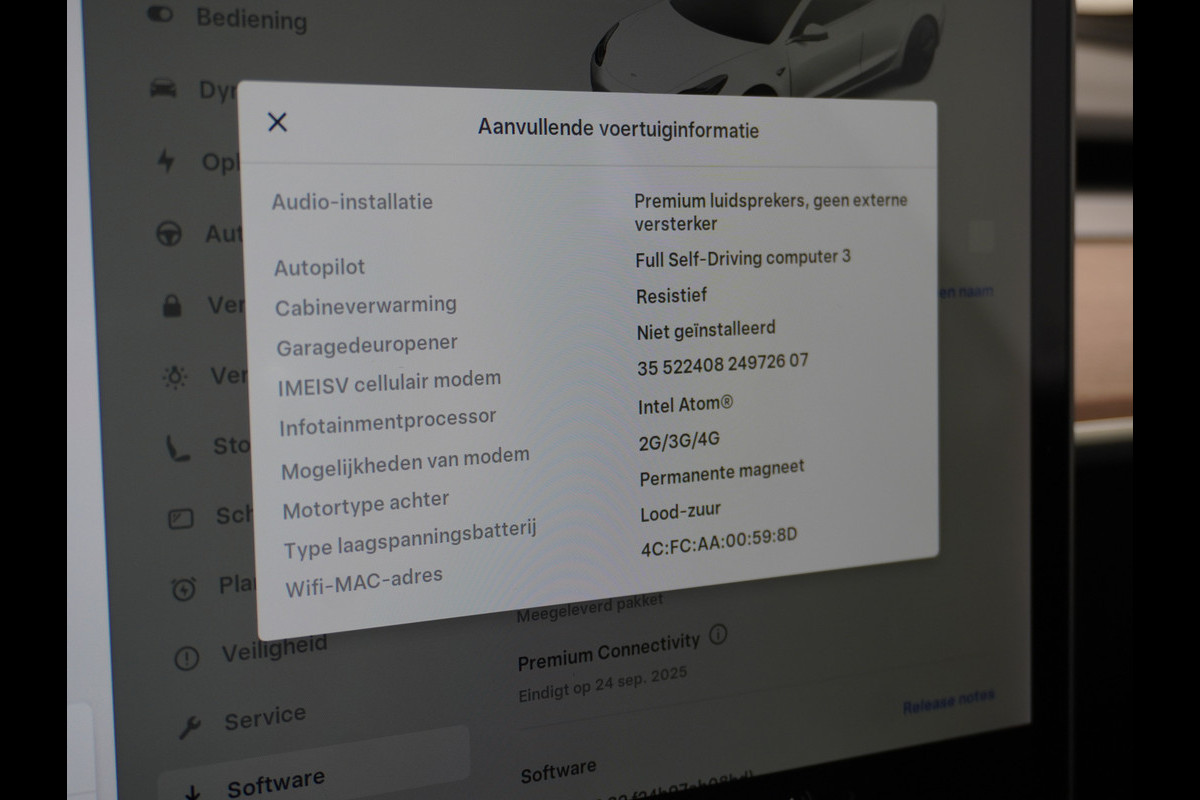
Task: Open the Veiligheid menu item
Action: (274, 651)
